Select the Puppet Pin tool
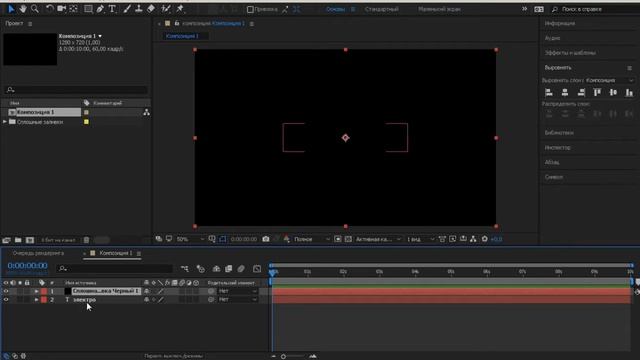The width and height of the screenshot is (640, 360). [x=180, y=9]
